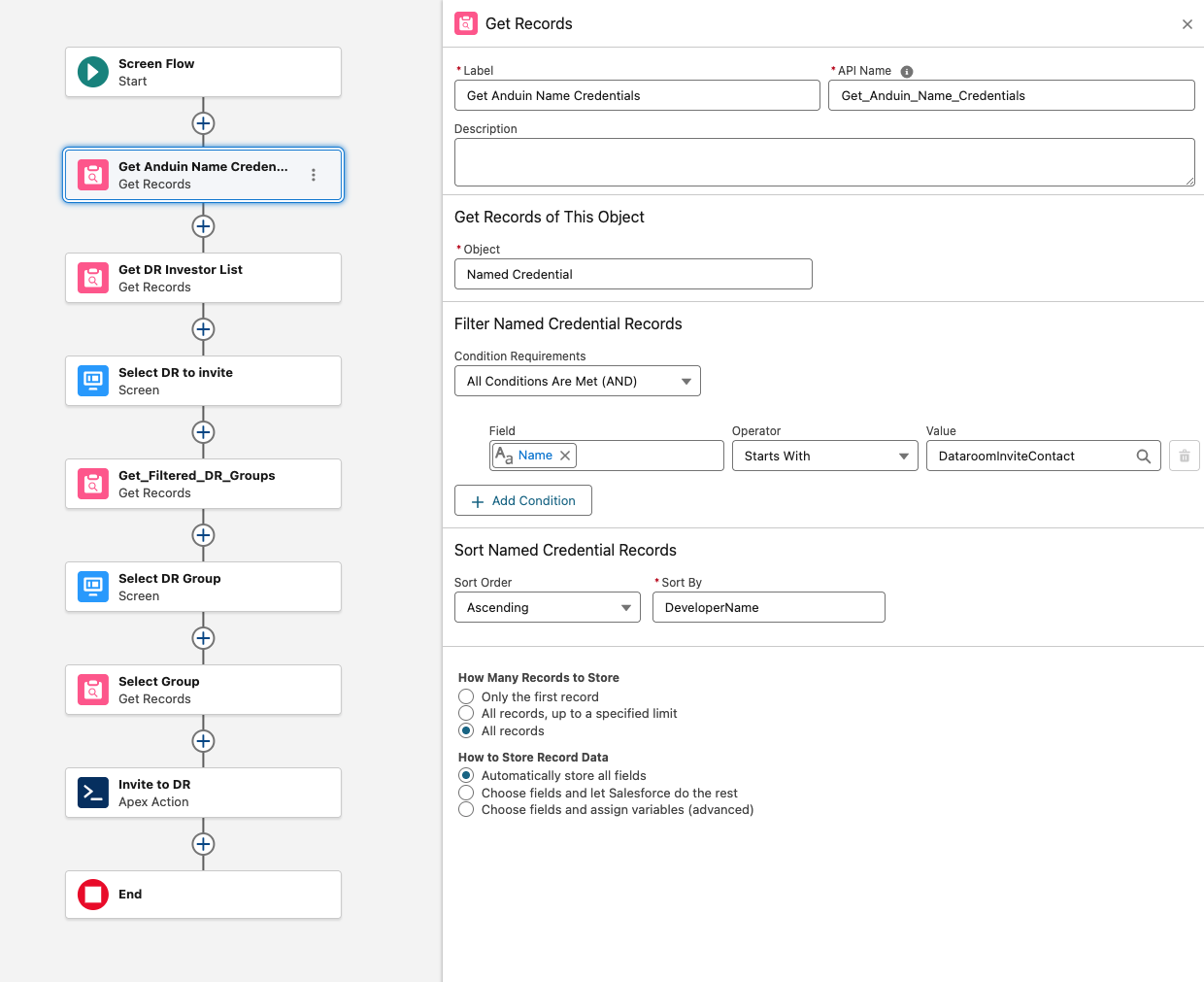
Task: Click the Select DR to invite screen icon
Action: pyautogui.click(x=93, y=381)
